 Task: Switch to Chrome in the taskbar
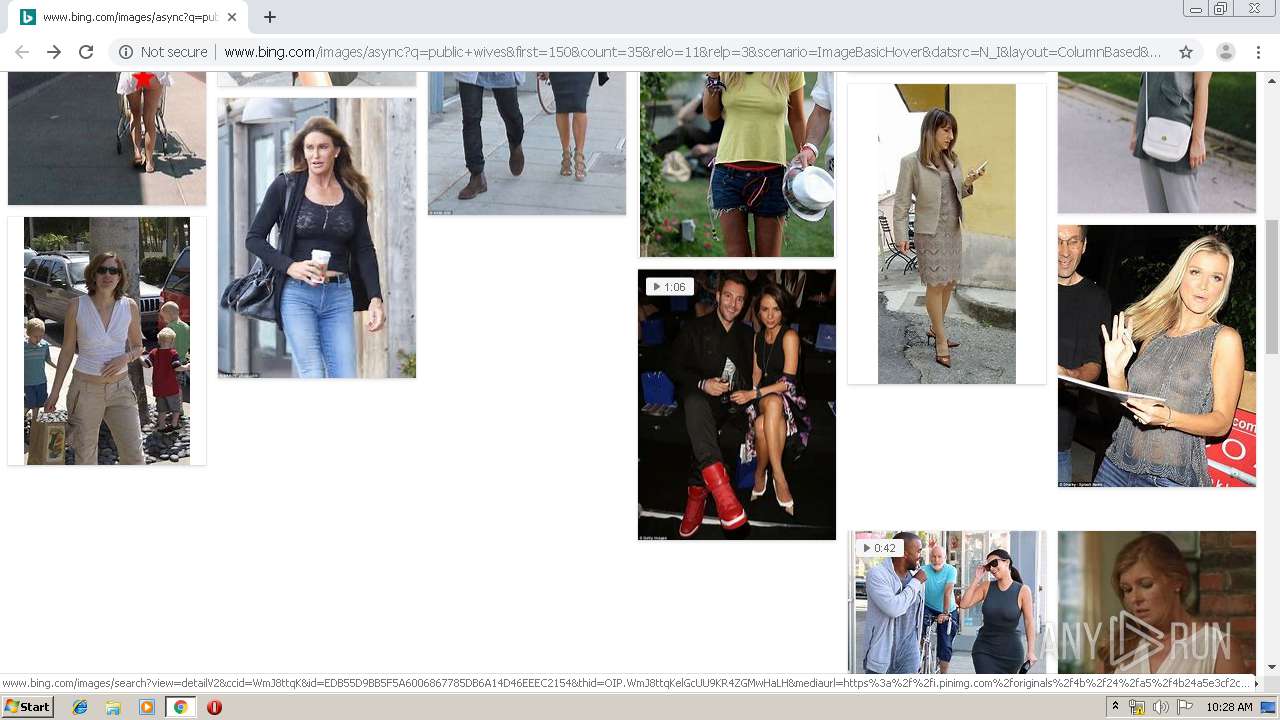(180, 707)
